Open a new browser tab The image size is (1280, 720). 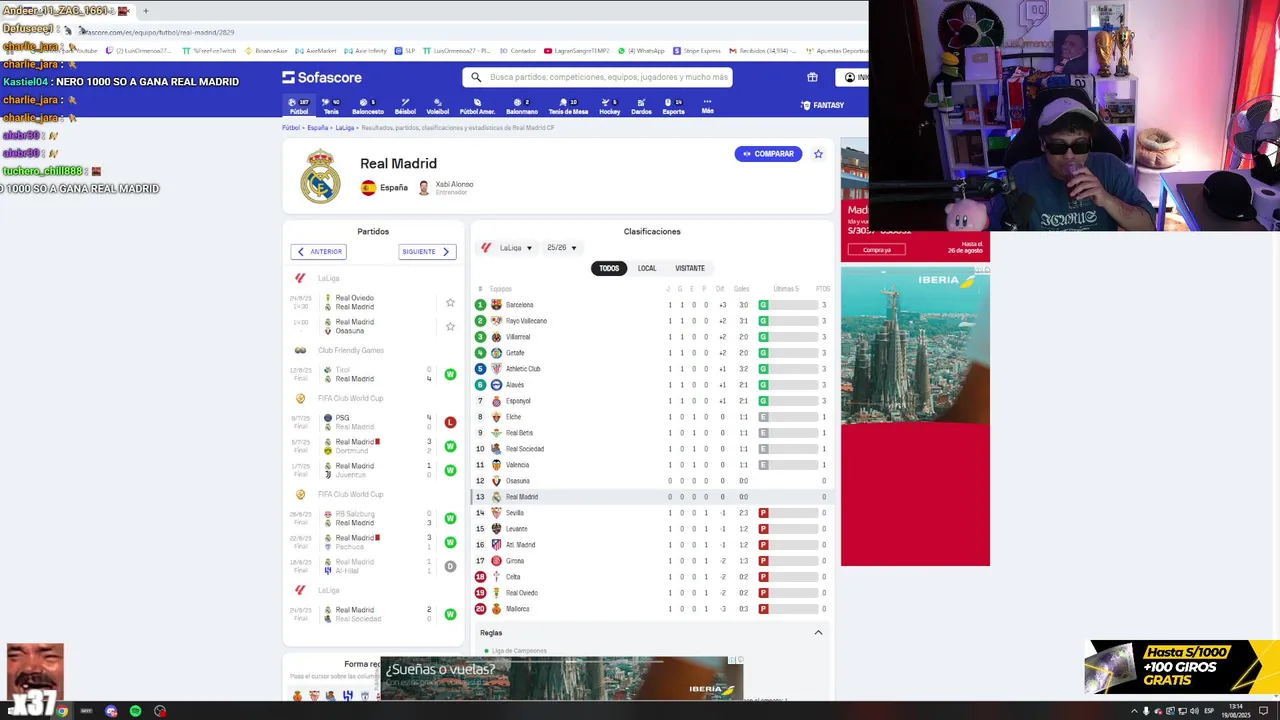[145, 11]
